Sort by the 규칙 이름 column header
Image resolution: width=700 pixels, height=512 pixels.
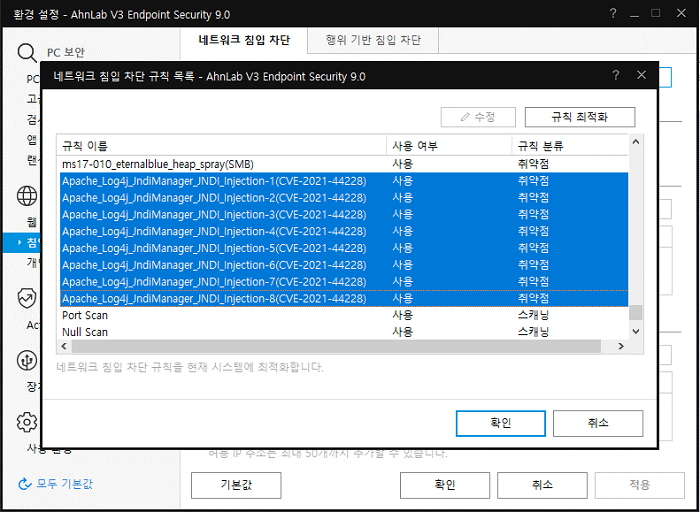coord(221,146)
